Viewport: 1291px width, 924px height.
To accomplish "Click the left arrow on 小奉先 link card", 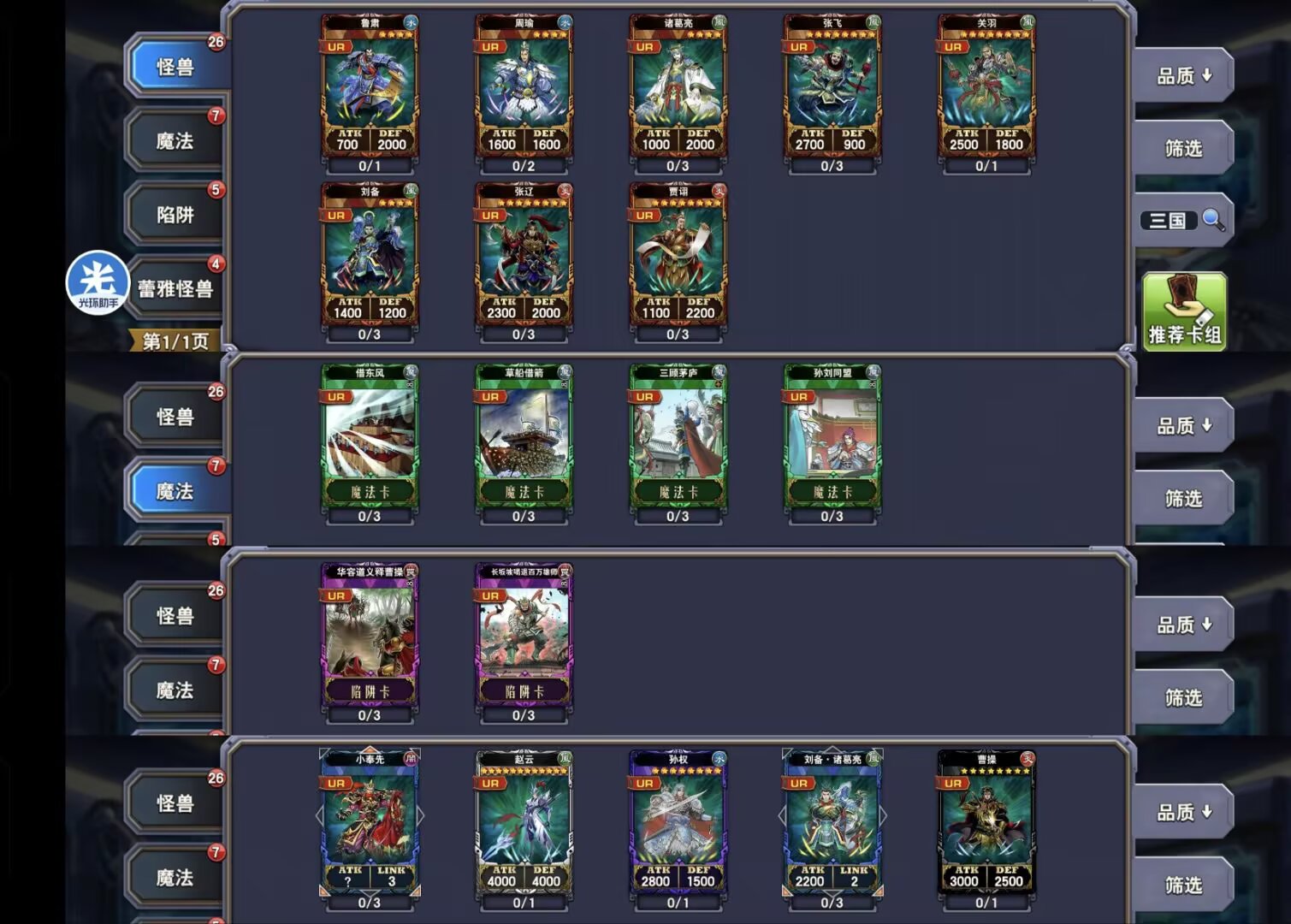I will click(320, 816).
